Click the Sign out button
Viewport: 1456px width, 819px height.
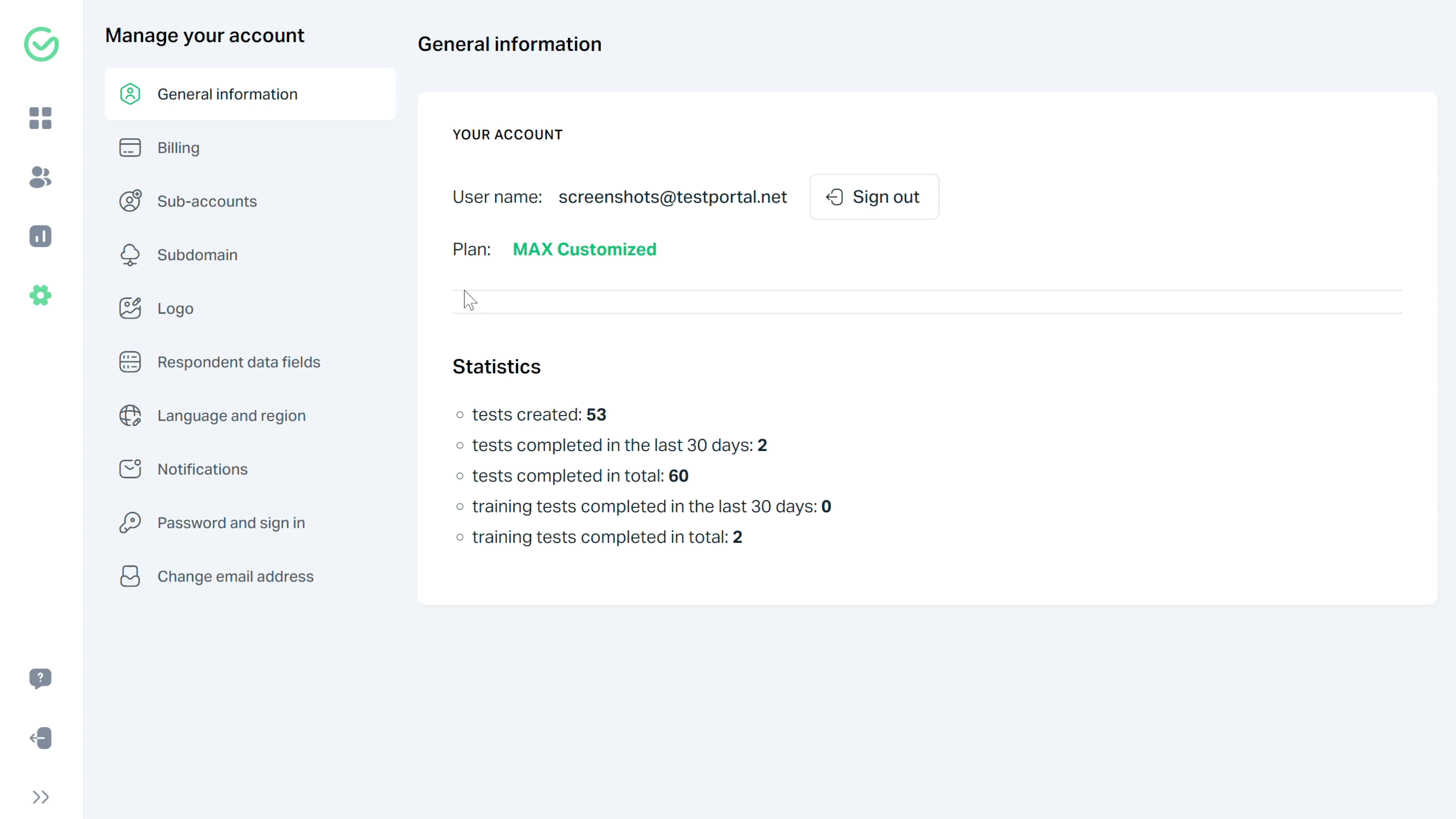pyautogui.click(x=874, y=197)
